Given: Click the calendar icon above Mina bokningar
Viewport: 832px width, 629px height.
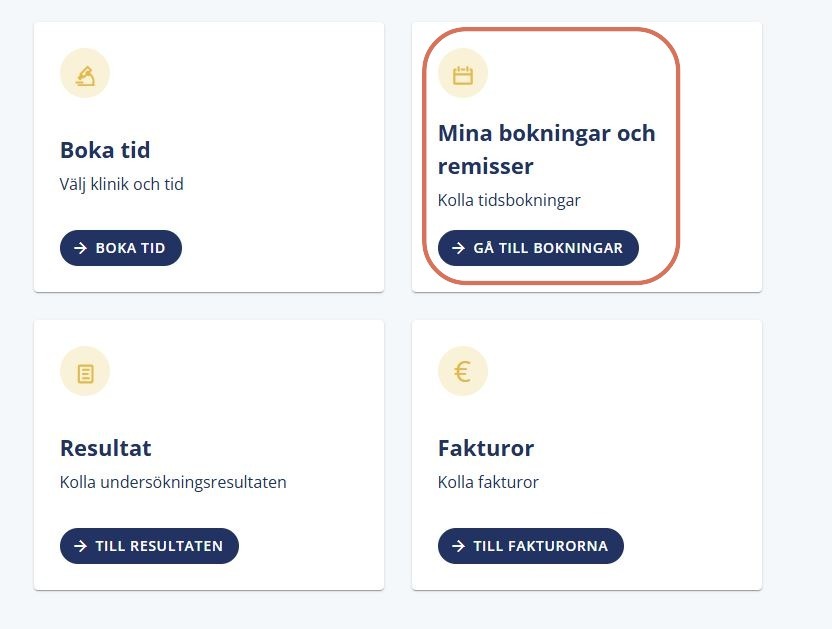Looking at the screenshot, I should pyautogui.click(x=463, y=73).
